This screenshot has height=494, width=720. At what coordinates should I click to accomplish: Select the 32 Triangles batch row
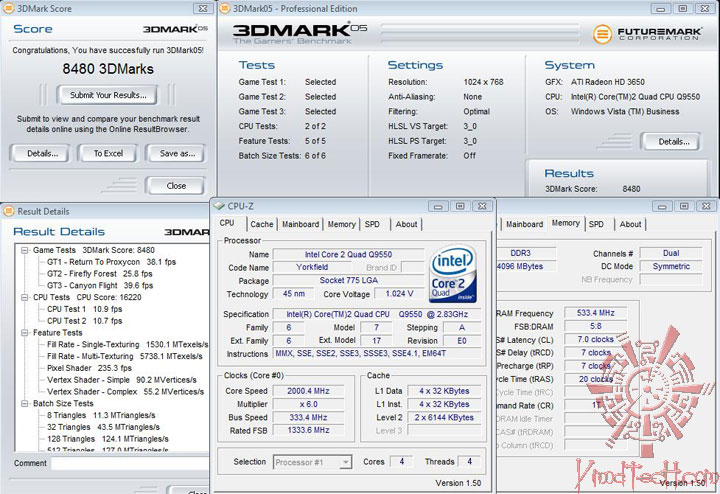[x=103, y=427]
